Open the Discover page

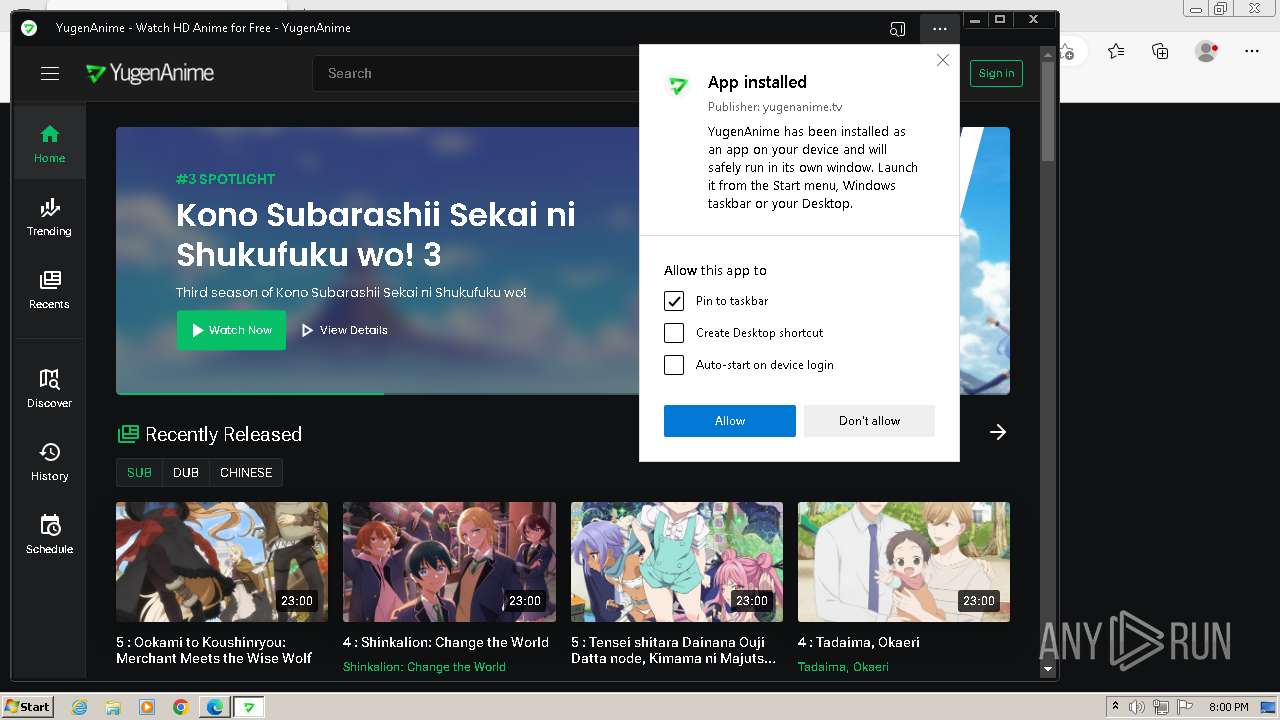[x=49, y=389]
